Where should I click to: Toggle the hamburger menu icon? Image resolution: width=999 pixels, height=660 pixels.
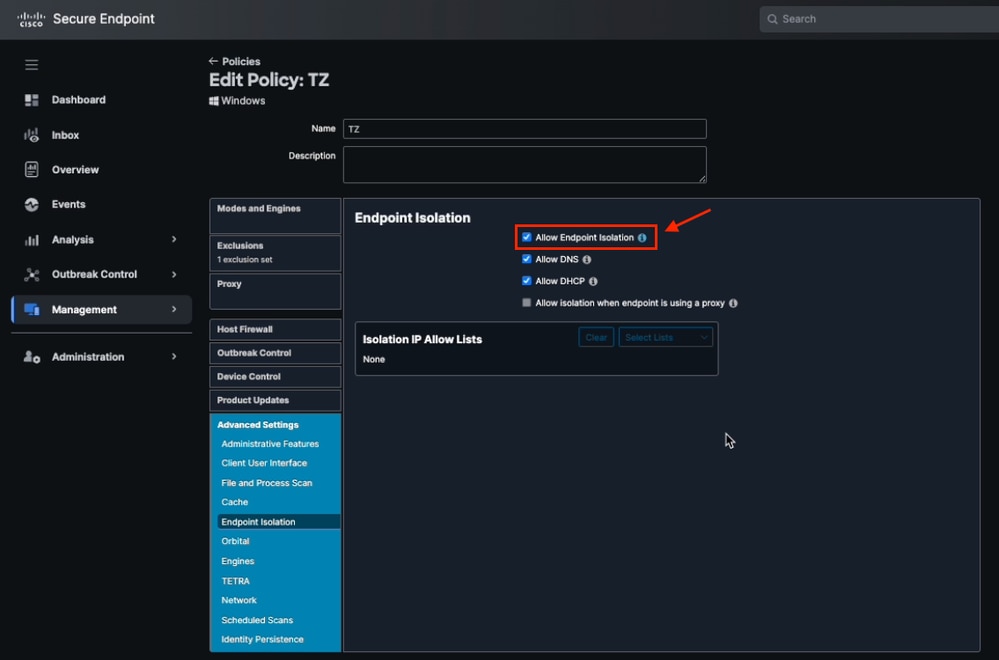[31, 65]
